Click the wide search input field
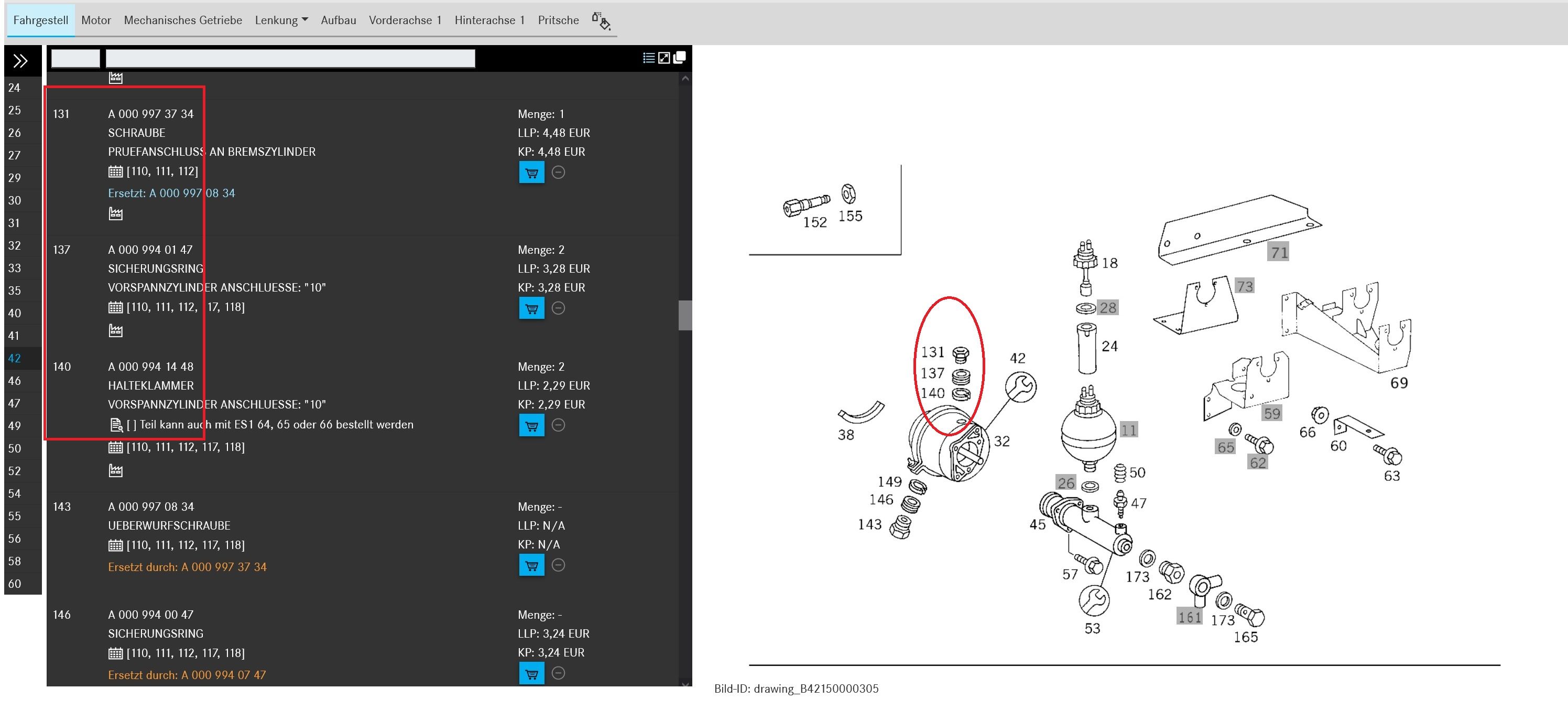 (290, 58)
